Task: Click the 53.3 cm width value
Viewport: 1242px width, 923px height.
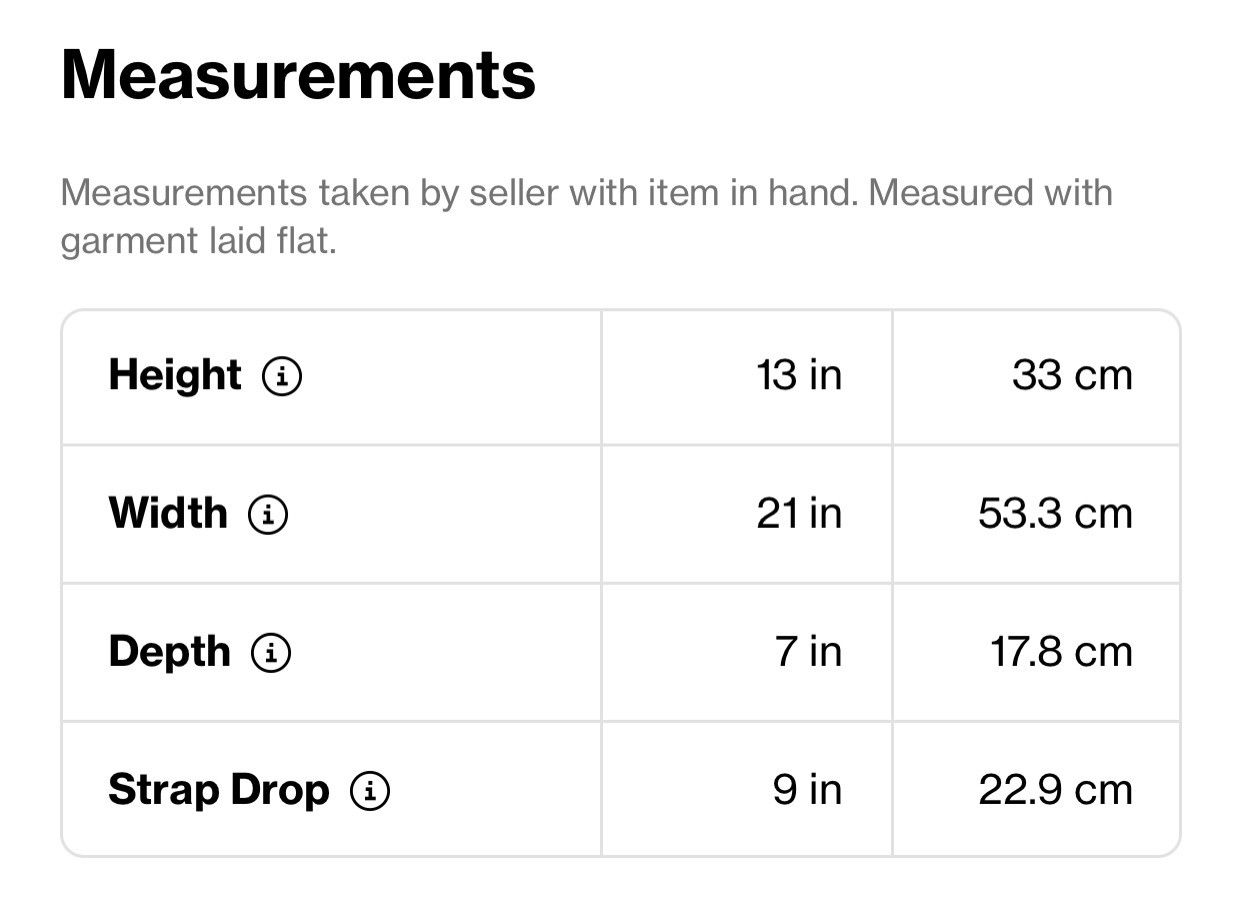Action: point(1055,514)
